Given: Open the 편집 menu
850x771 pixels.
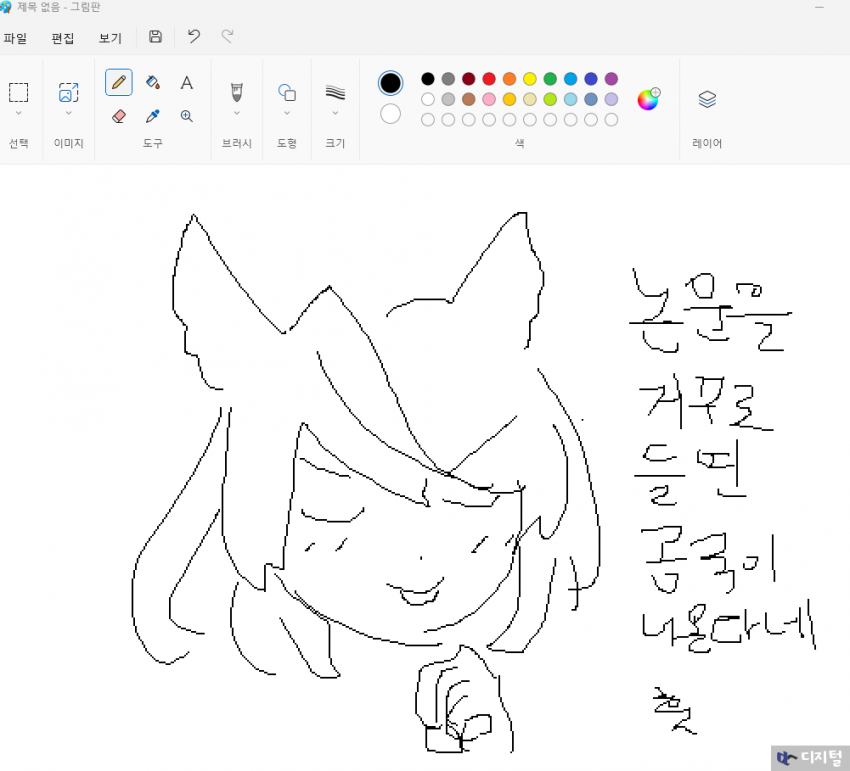Looking at the screenshot, I should click(x=62, y=38).
